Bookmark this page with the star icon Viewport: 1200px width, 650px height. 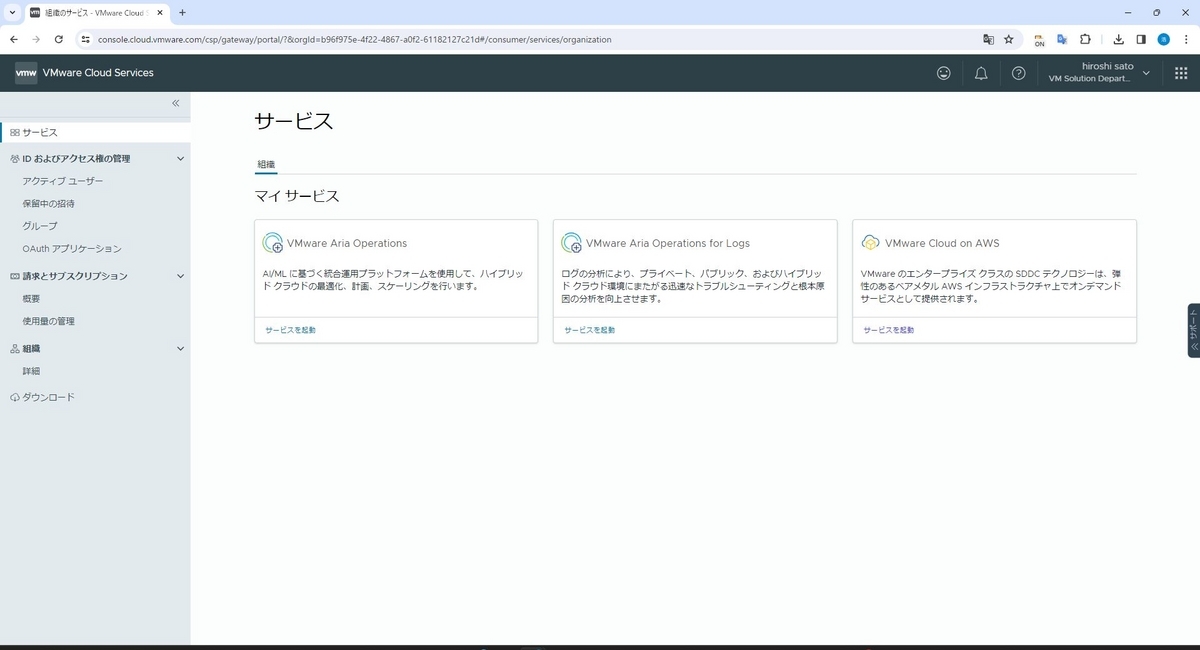pos(1008,39)
